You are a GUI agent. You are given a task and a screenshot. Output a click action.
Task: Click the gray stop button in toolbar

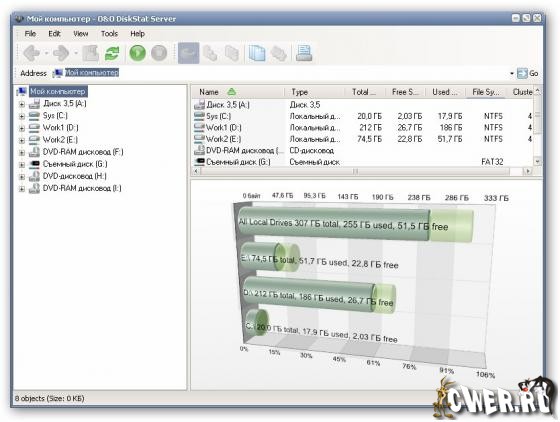[x=159, y=53]
